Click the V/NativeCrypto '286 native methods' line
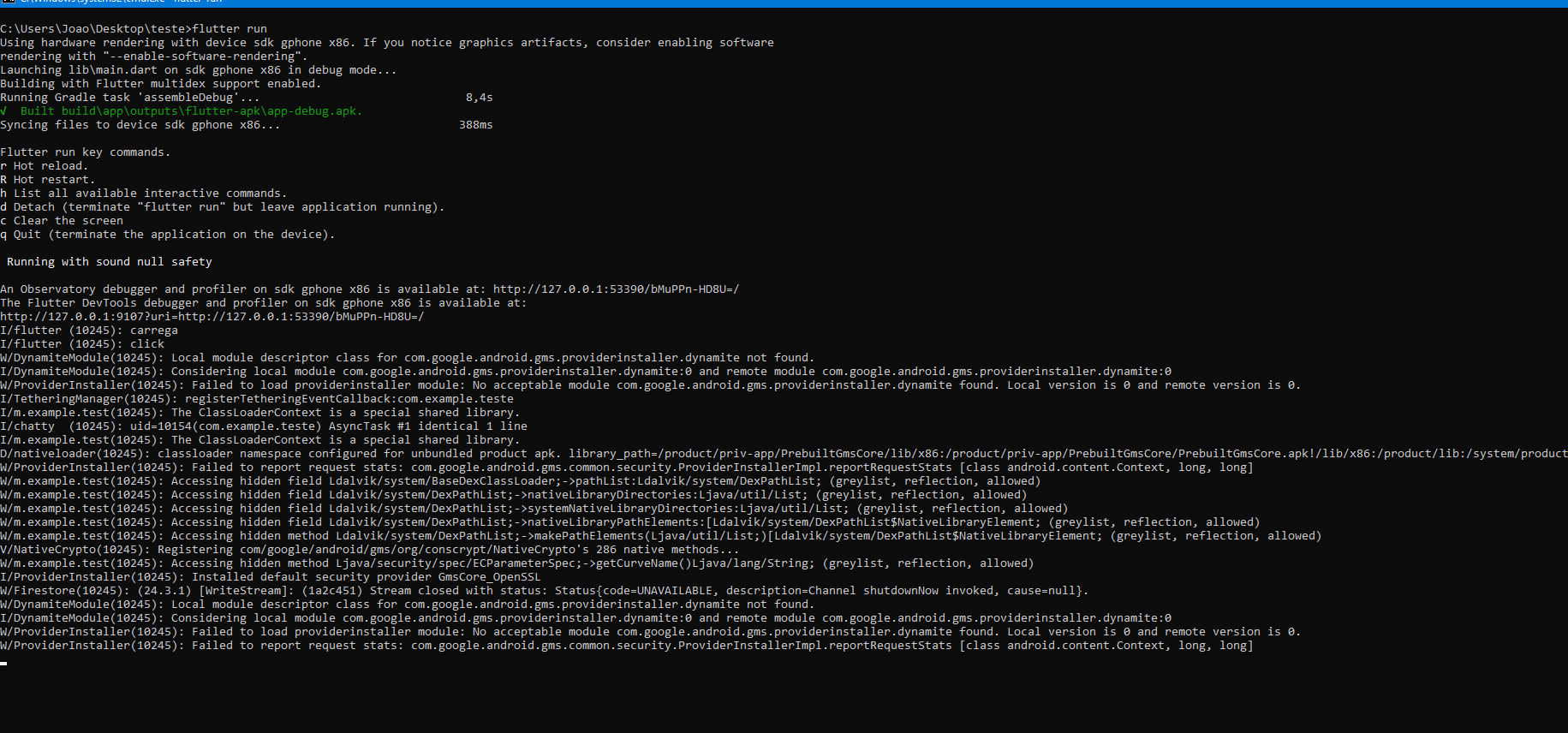 click(370, 549)
